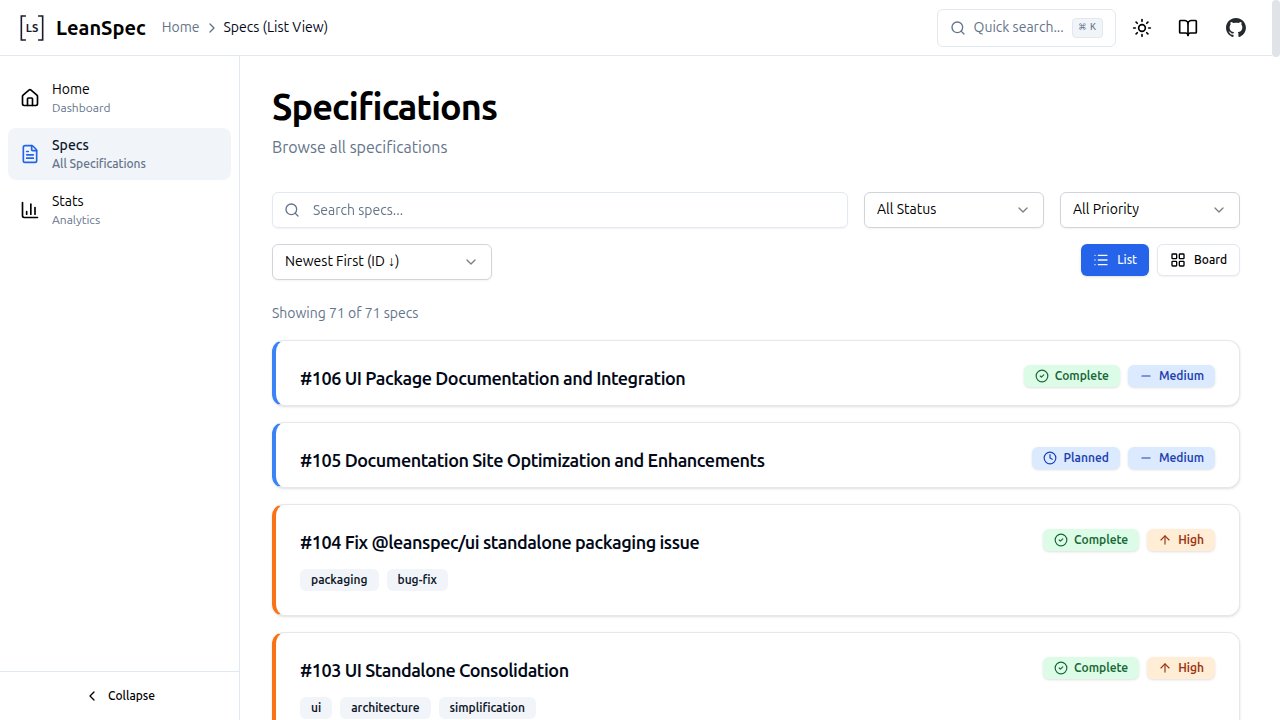
Task: Click the Specs document icon in sidebar
Action: point(29,153)
